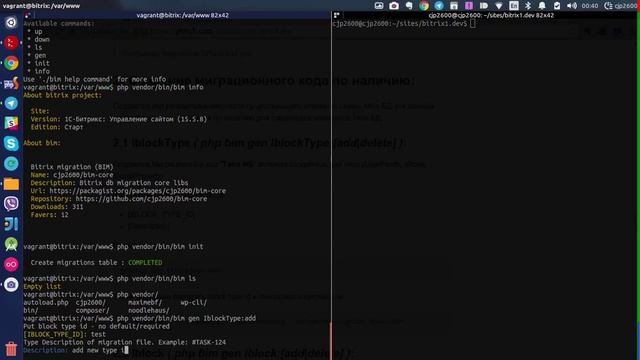This screenshot has height=360, width=640.
Task: Open the Trash in the dock
Action: (x=11, y=349)
